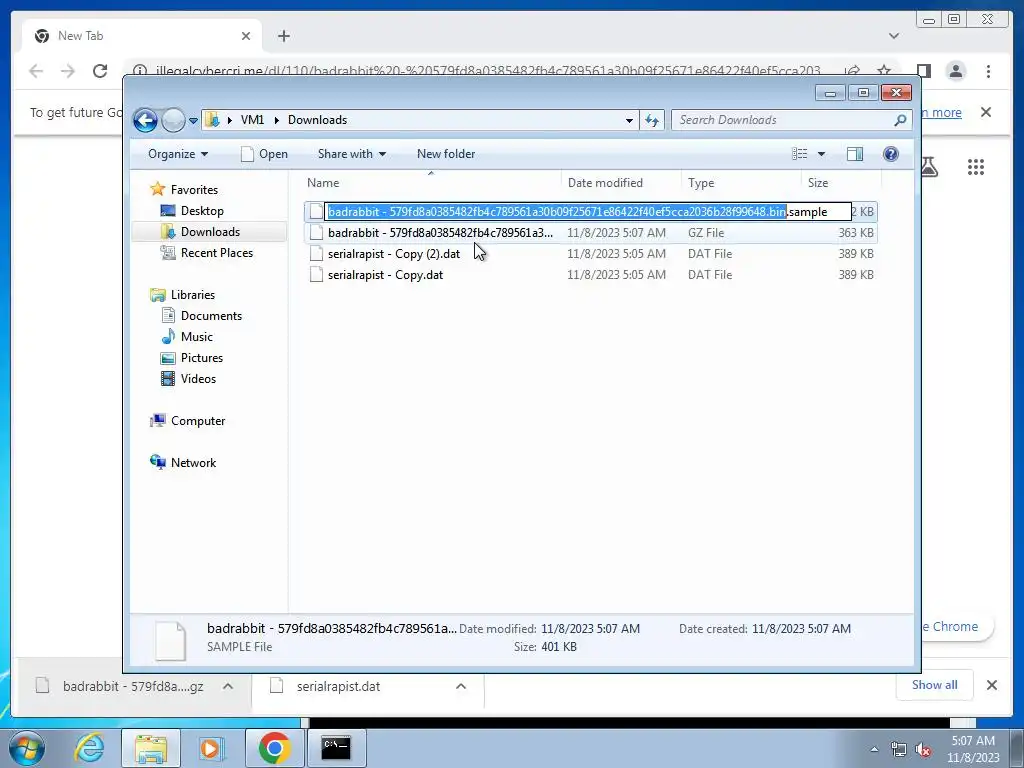Click the file icon of serialrapist - Copy.dat
This screenshot has height=768, width=1024.
[316, 275]
